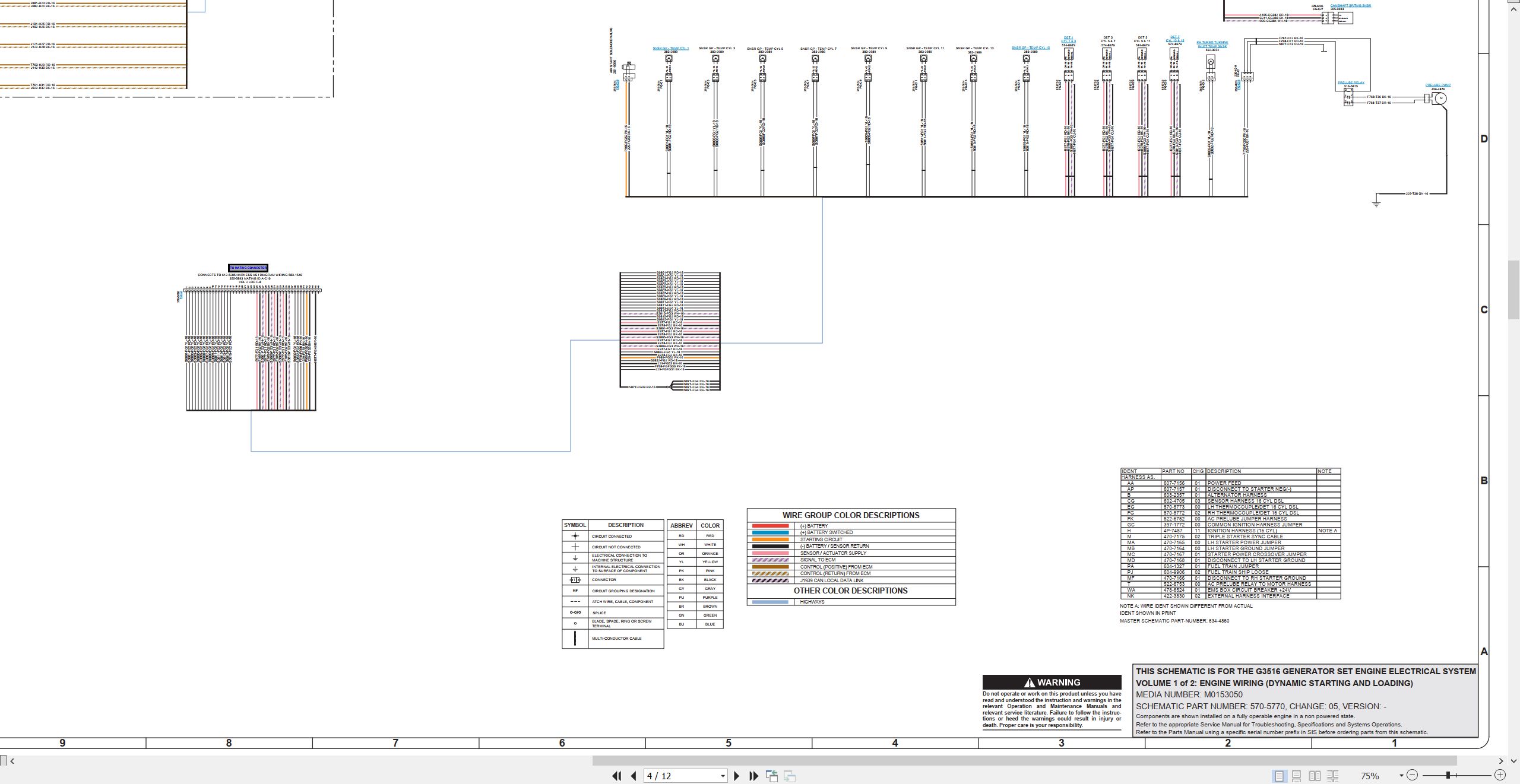Click the STARTING CIRCUIT orange swatch
Image resolution: width=1520 pixels, height=784 pixels.
pyautogui.click(x=770, y=539)
